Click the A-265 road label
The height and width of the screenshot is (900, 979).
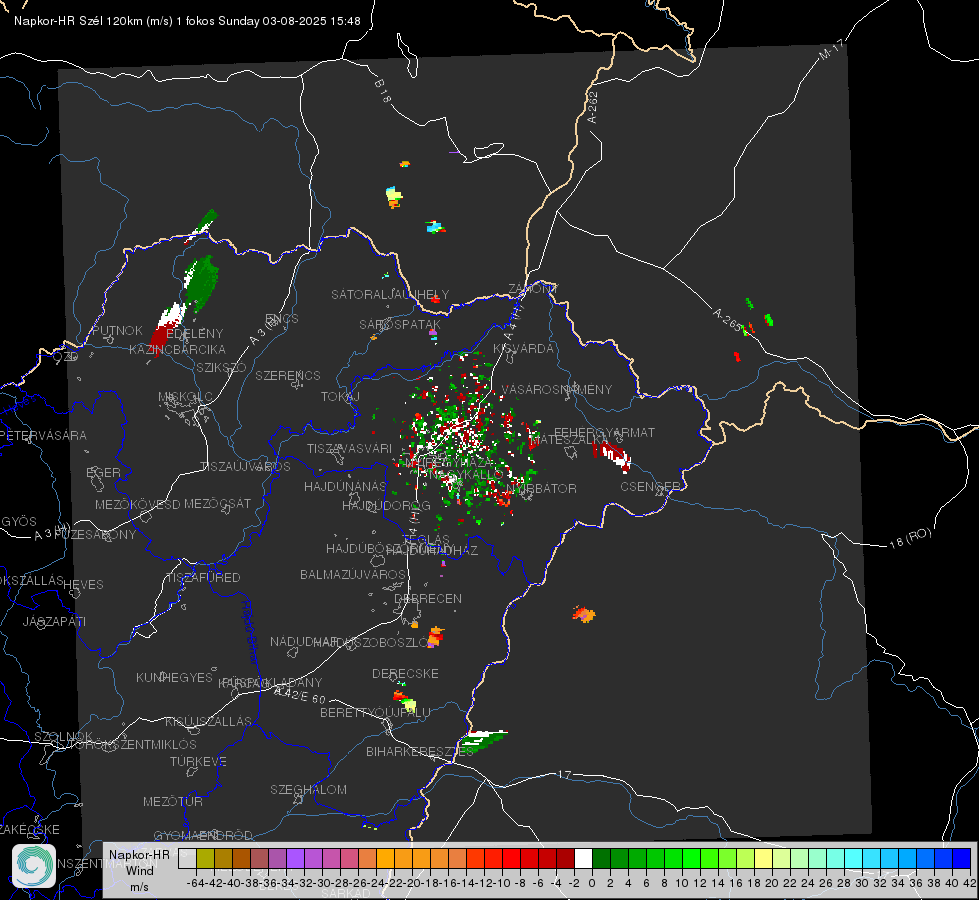pos(727,320)
